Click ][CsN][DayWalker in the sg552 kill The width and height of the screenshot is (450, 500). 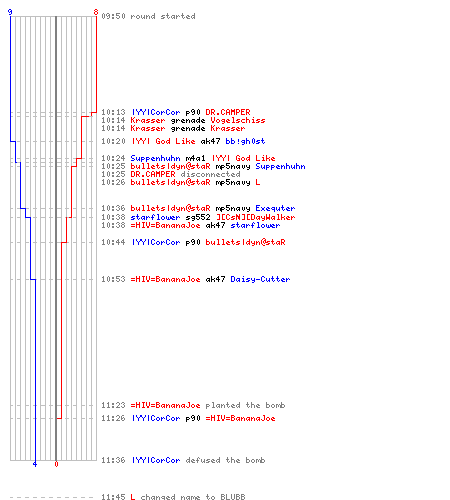pyautogui.click(x=256, y=217)
